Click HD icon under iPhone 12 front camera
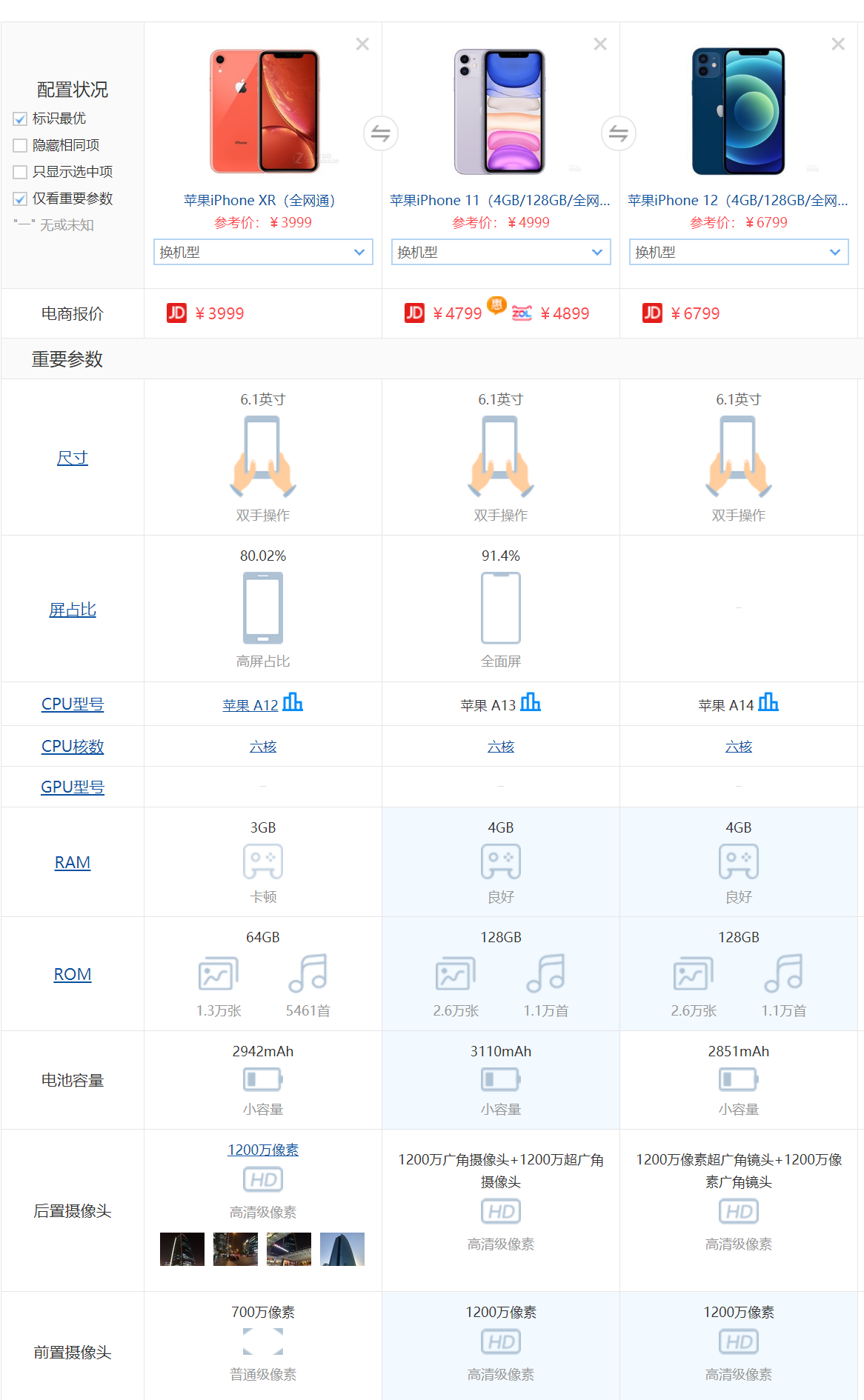 point(739,1341)
